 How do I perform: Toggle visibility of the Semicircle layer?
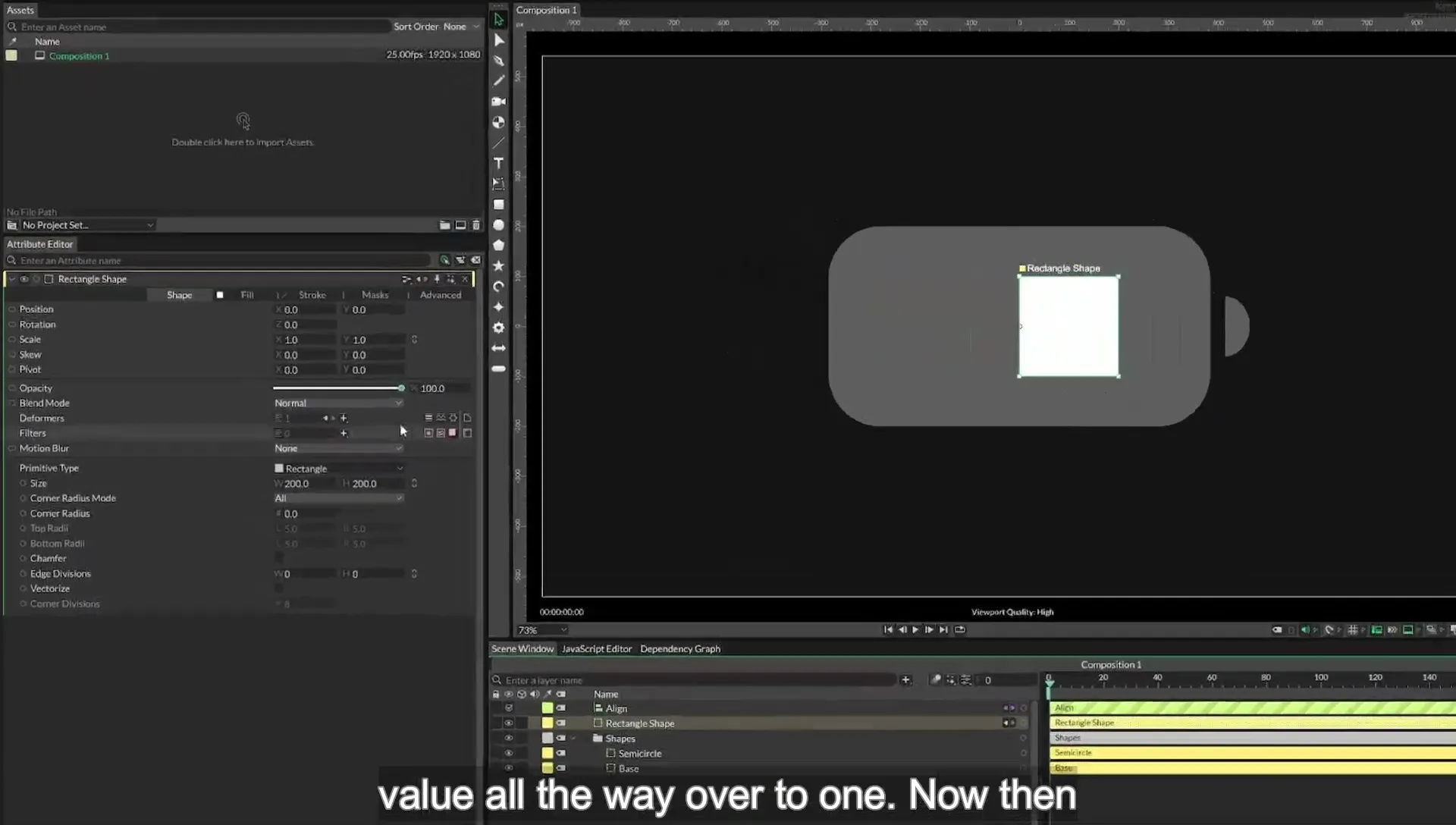509,754
